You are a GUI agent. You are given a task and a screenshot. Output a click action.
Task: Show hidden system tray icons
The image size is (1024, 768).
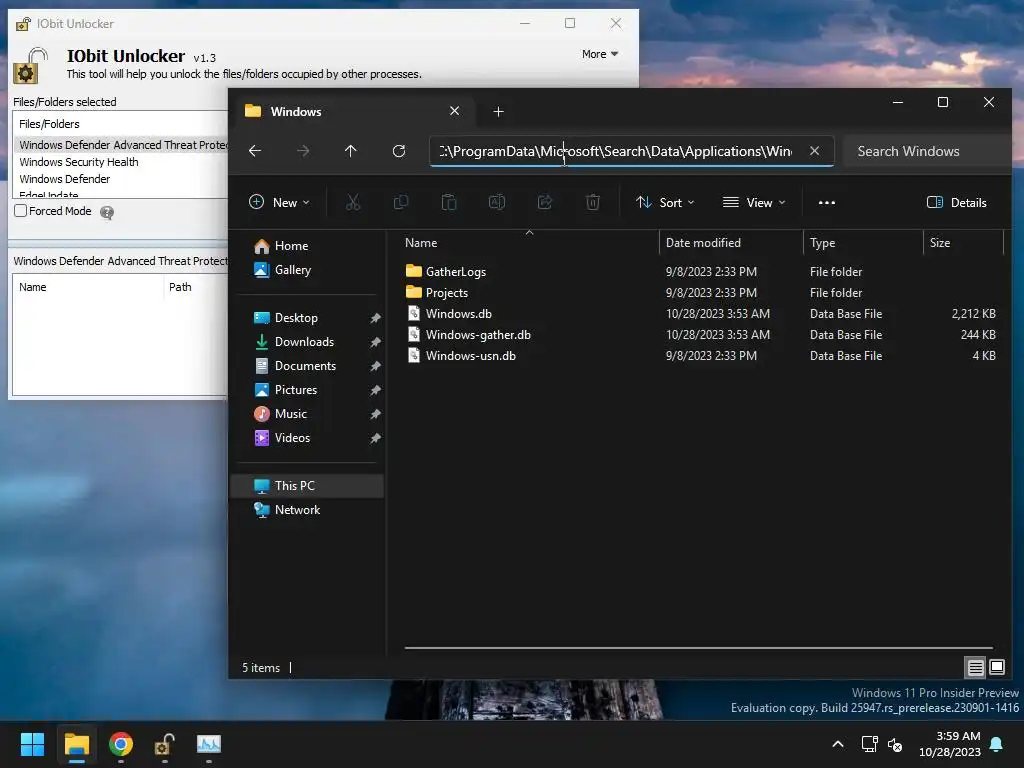(838, 744)
